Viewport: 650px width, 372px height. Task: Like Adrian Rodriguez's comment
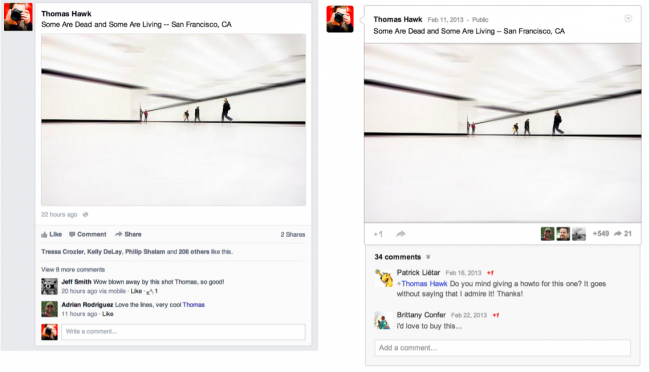click(108, 314)
